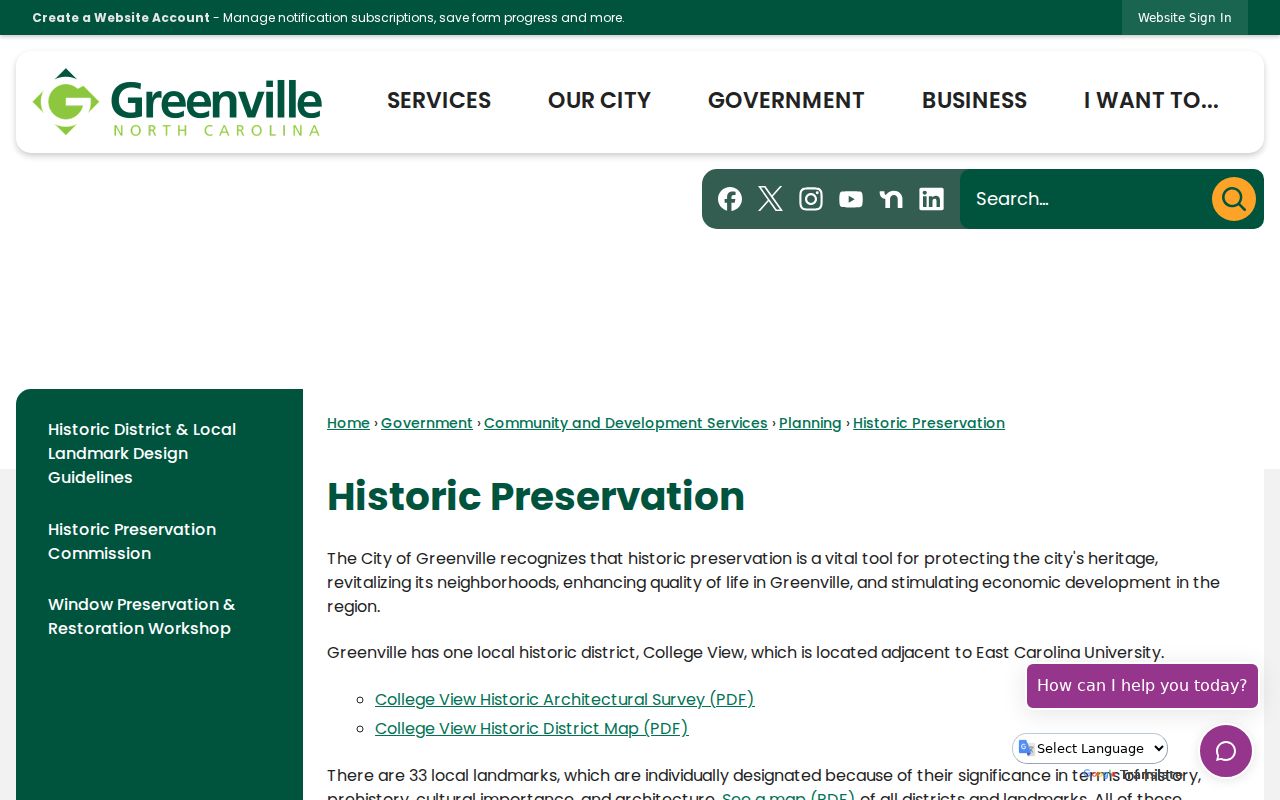This screenshot has width=1280, height=800.
Task: Open College View Historic District Map PDF
Action: [532, 729]
